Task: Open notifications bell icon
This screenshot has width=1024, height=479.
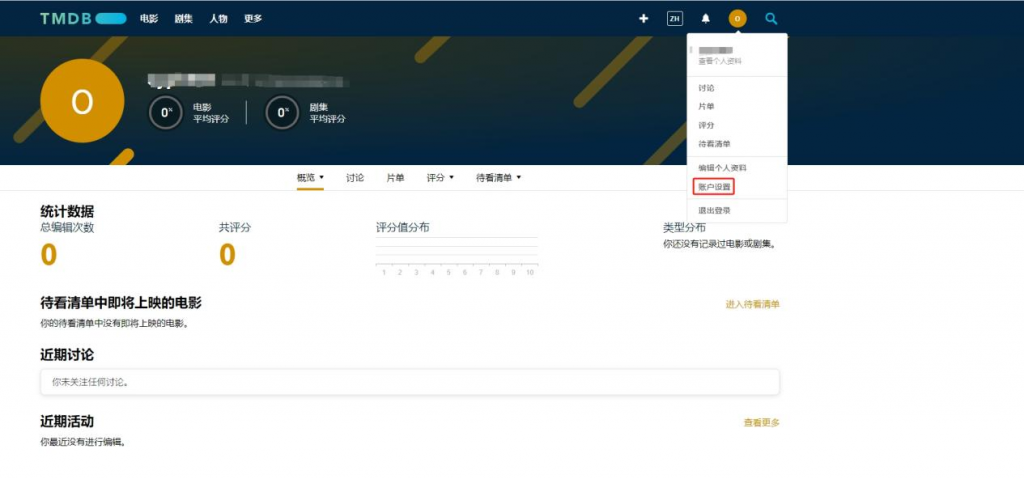Action: coord(705,18)
